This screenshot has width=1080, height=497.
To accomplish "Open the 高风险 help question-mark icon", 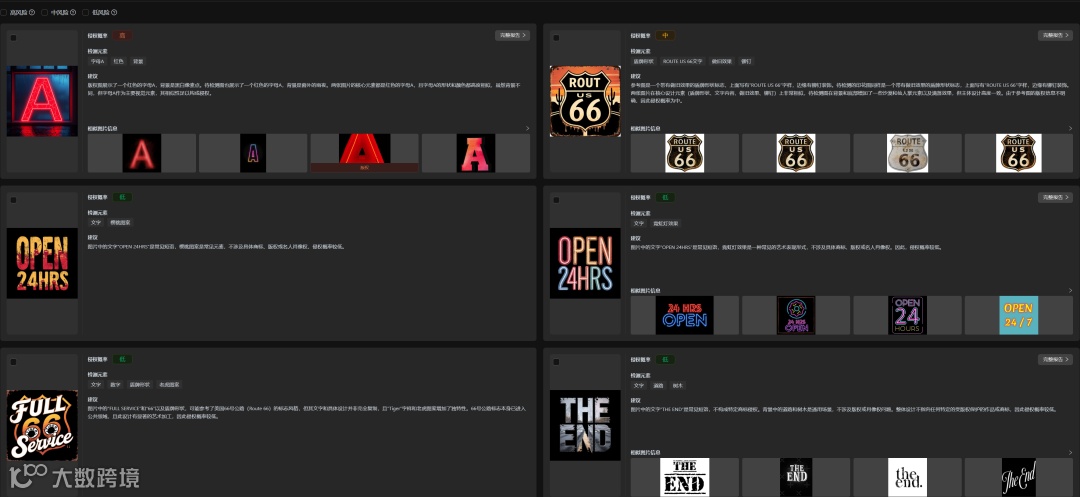I will point(32,12).
